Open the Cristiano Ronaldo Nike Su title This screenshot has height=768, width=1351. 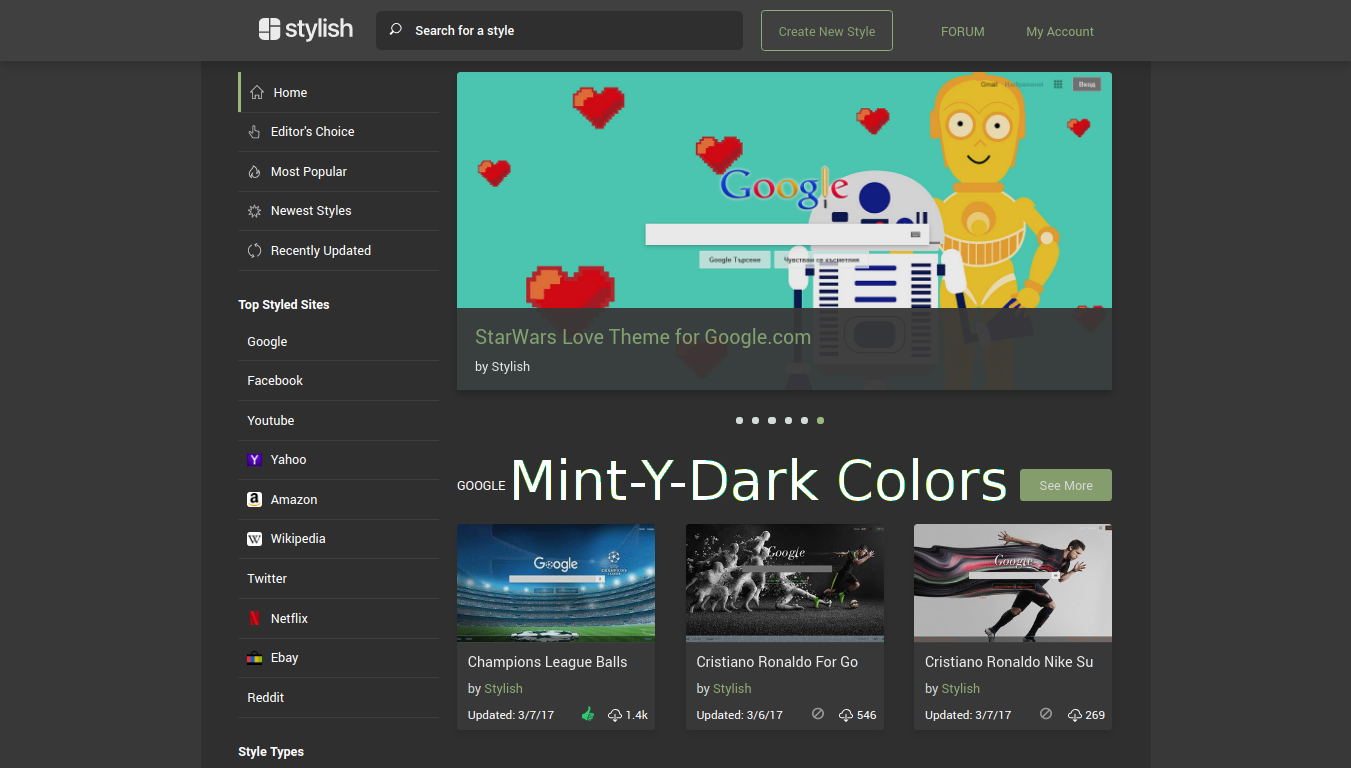(x=1009, y=662)
